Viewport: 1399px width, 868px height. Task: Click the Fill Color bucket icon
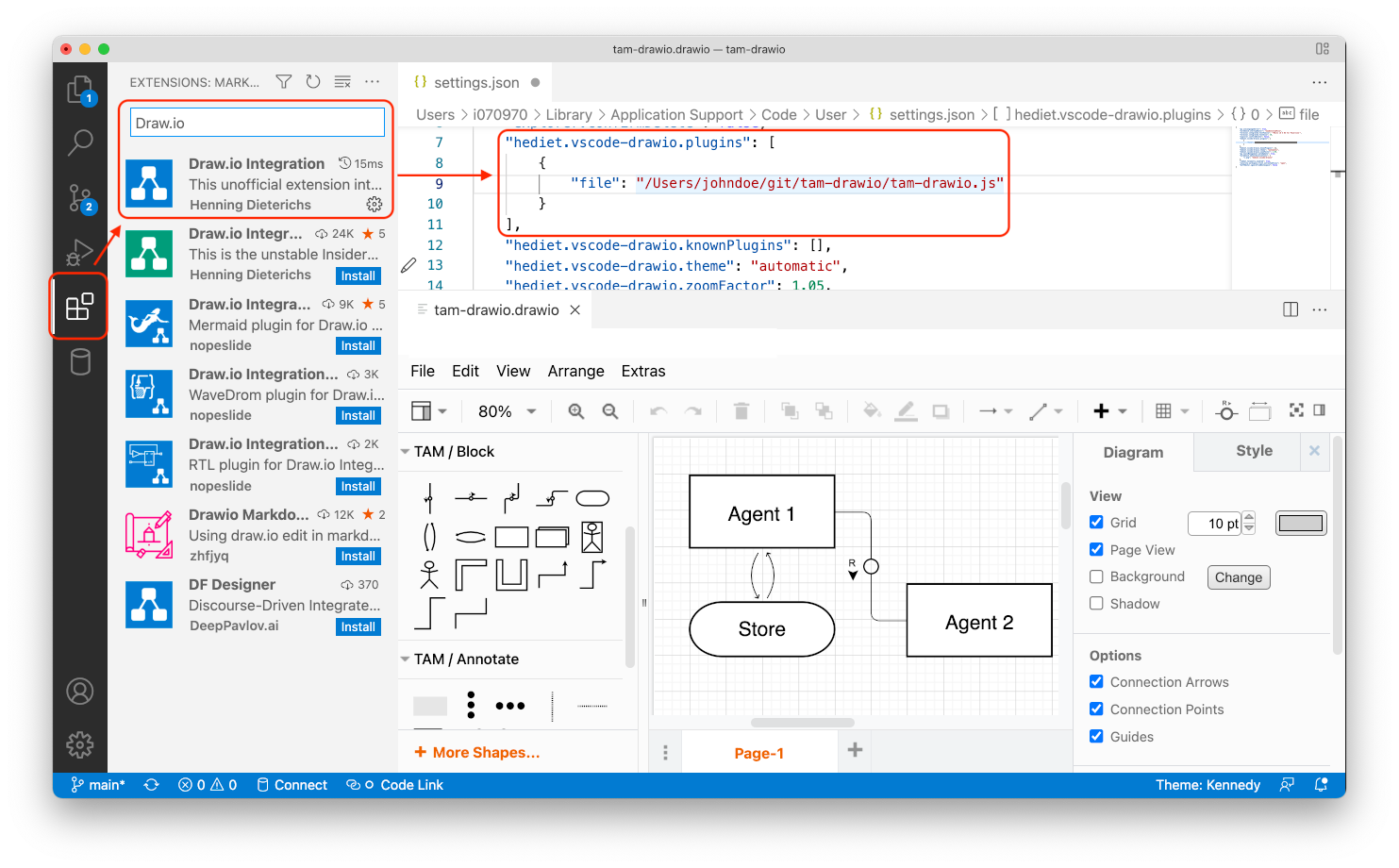tap(872, 411)
